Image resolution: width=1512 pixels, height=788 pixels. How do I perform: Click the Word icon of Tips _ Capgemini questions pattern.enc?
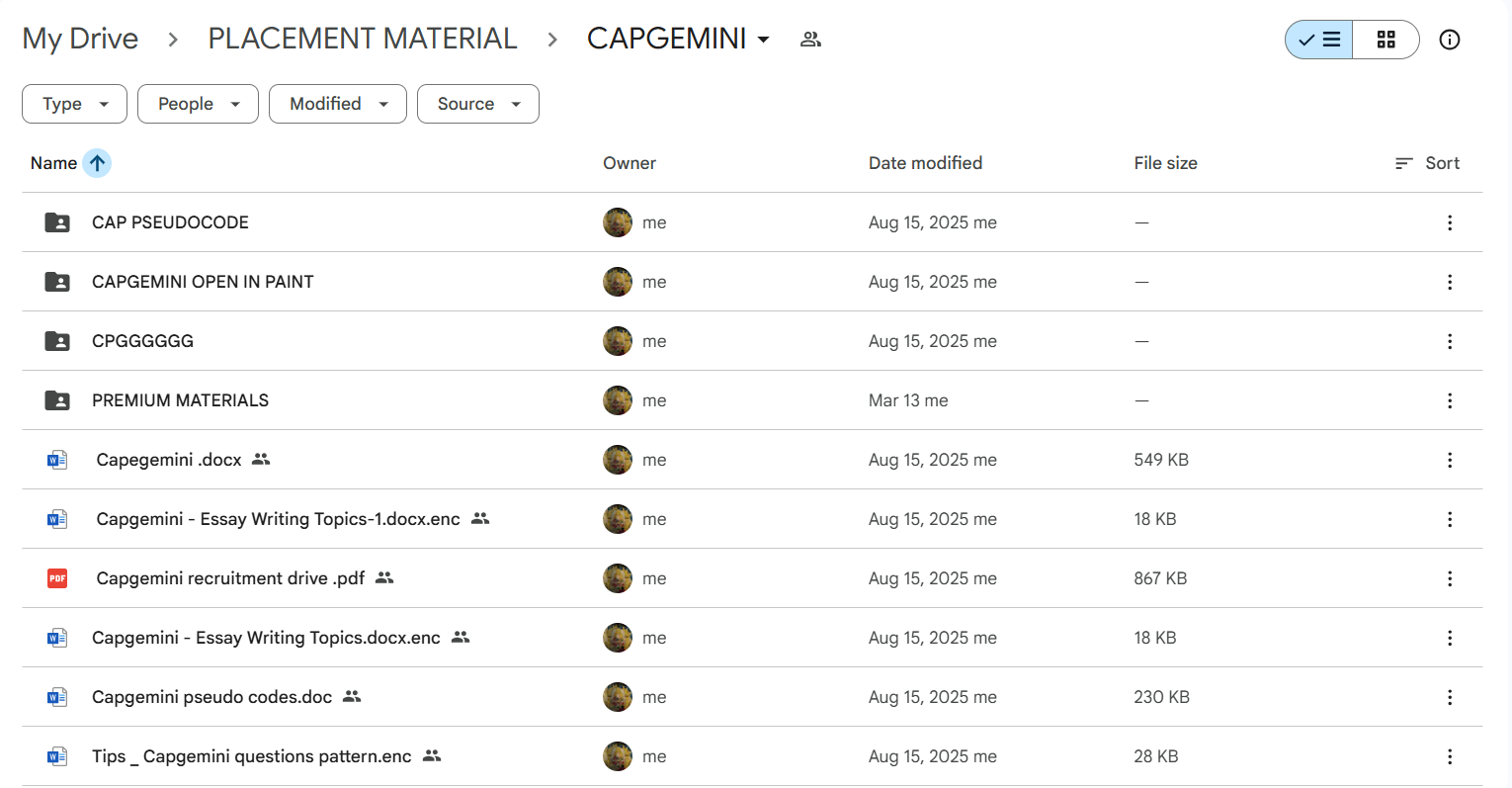57,756
